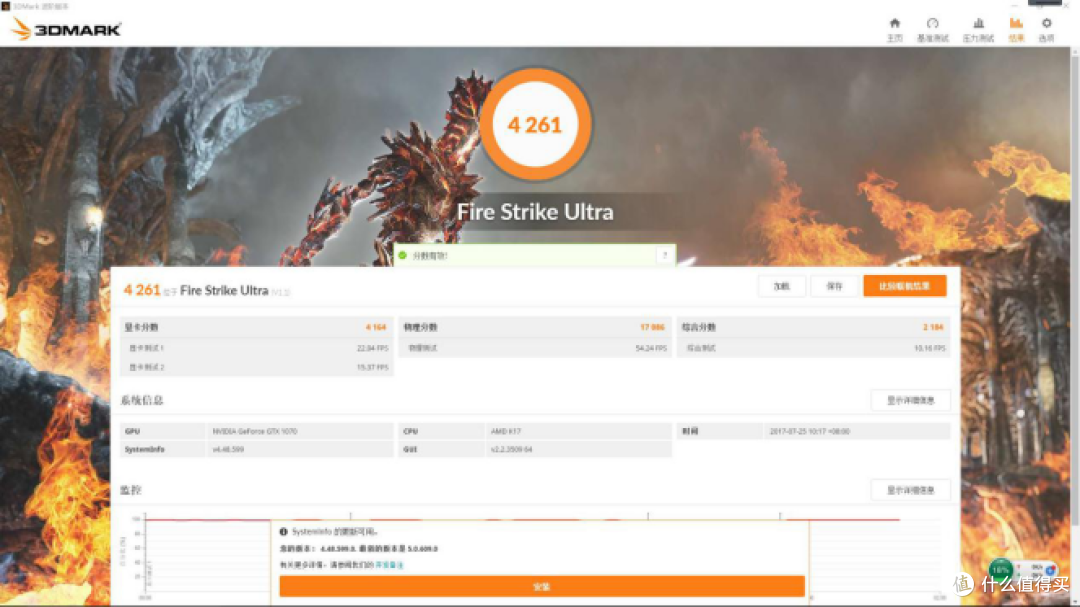1080x607 pixels.
Task: Click the orange compare result online button
Action: pos(904,286)
